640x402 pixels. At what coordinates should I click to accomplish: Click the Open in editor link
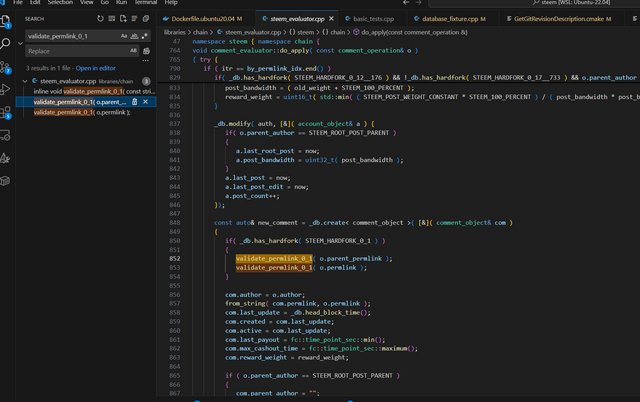click(96, 67)
